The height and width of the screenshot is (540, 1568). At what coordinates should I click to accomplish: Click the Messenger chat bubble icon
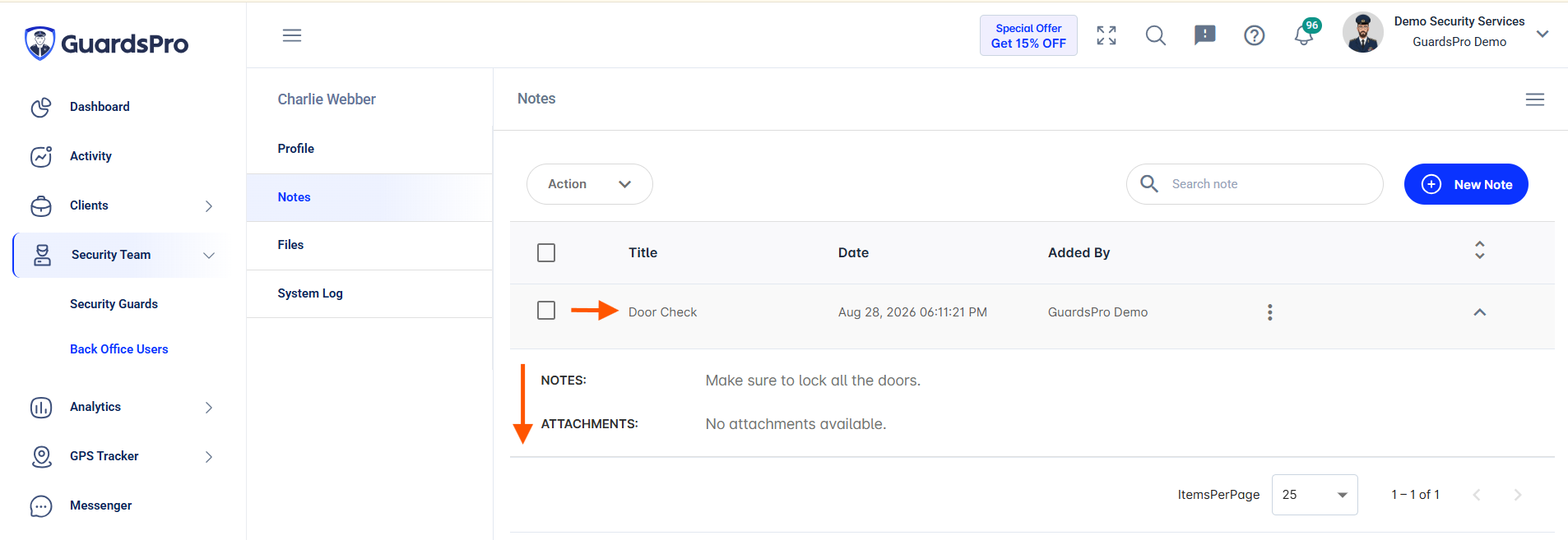[x=41, y=505]
